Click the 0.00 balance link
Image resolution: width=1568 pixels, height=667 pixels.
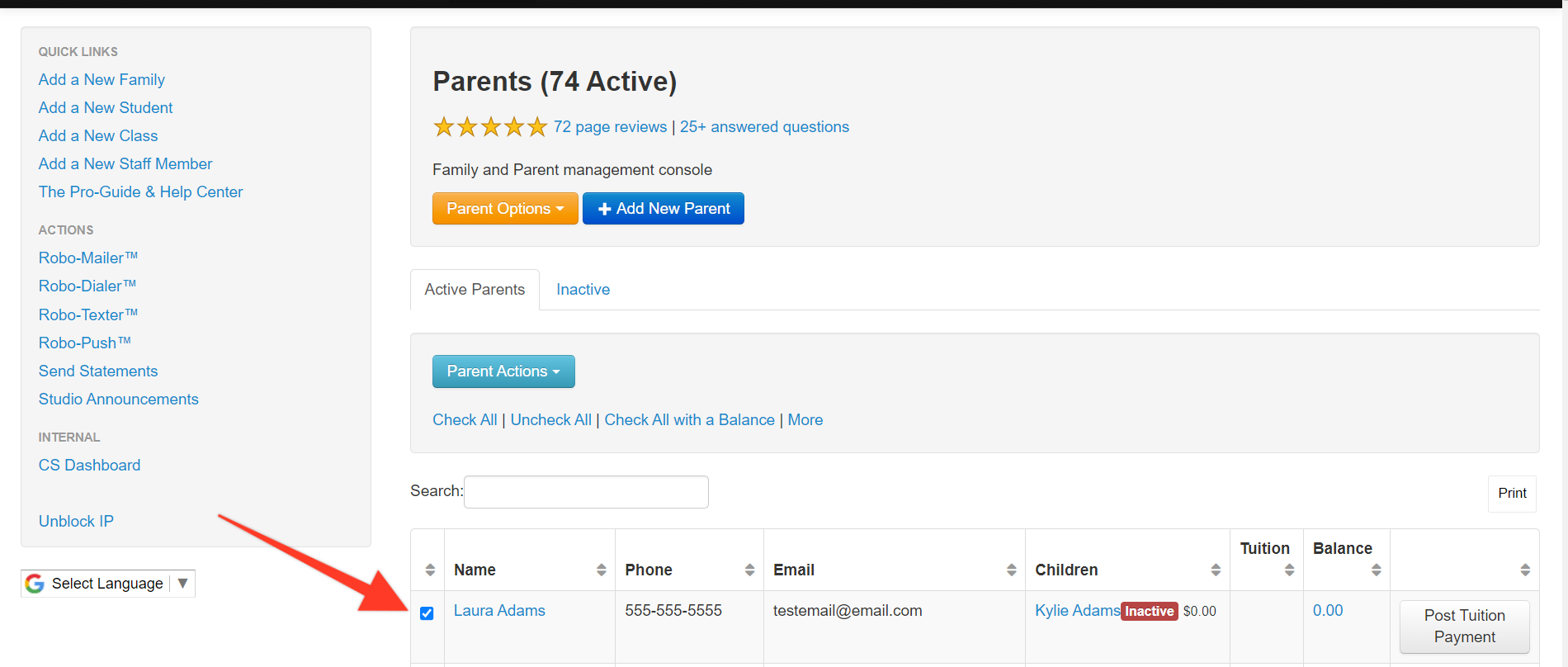(x=1328, y=611)
